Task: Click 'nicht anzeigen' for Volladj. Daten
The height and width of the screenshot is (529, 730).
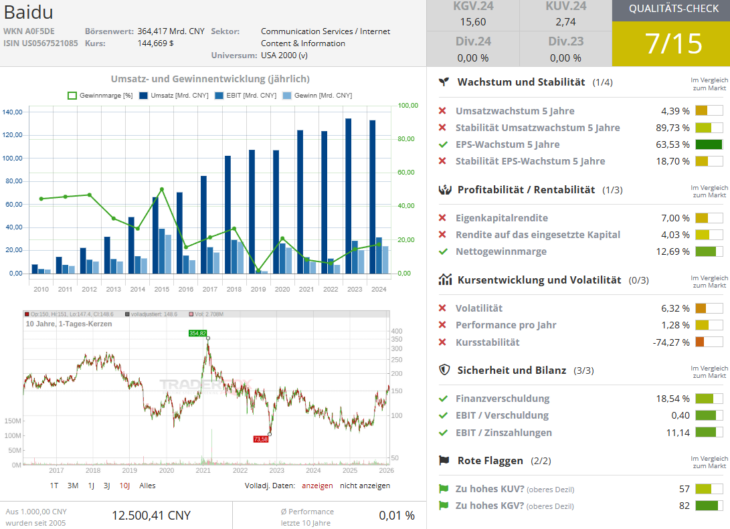Action: tap(366, 485)
